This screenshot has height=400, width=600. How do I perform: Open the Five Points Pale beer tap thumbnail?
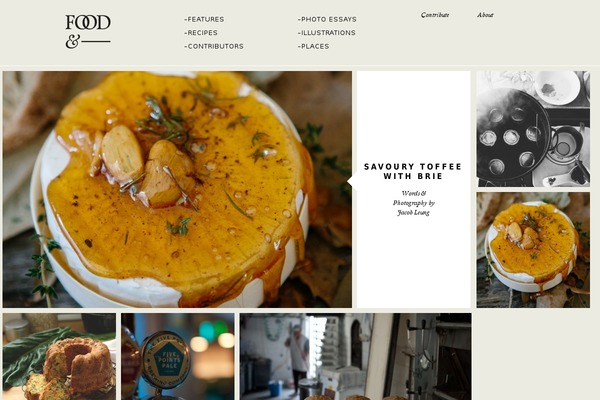[178, 356]
